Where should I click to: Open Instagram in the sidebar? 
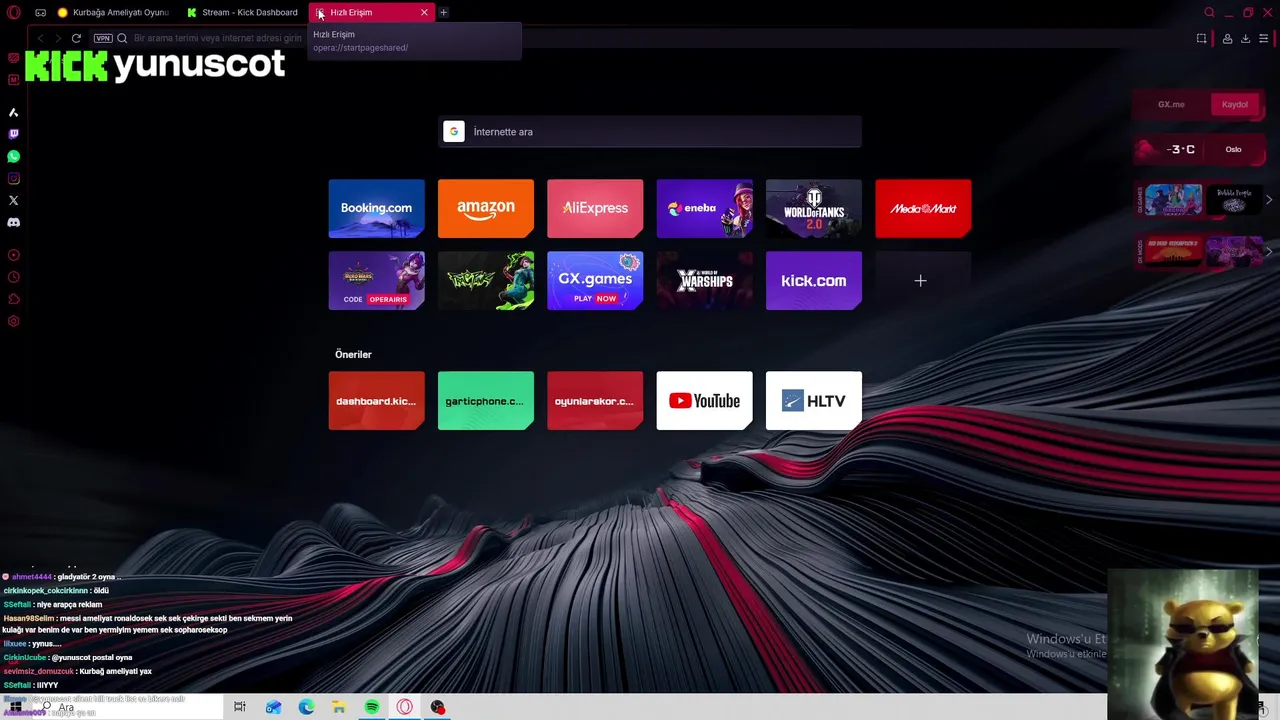tap(13, 178)
